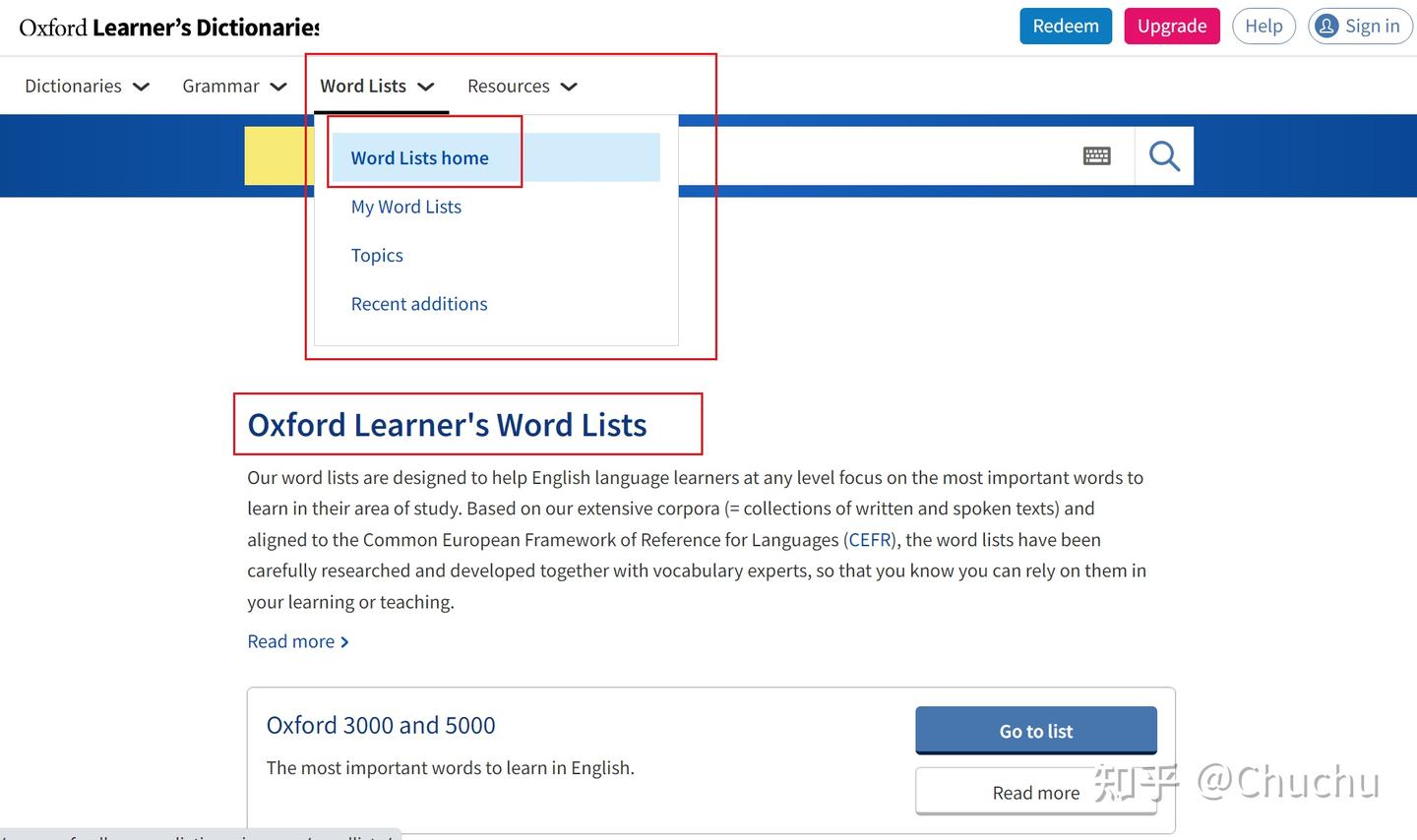Screen dimensions: 1417x840
Task: Expand the Grammar dropdown menu
Action: pos(234,87)
